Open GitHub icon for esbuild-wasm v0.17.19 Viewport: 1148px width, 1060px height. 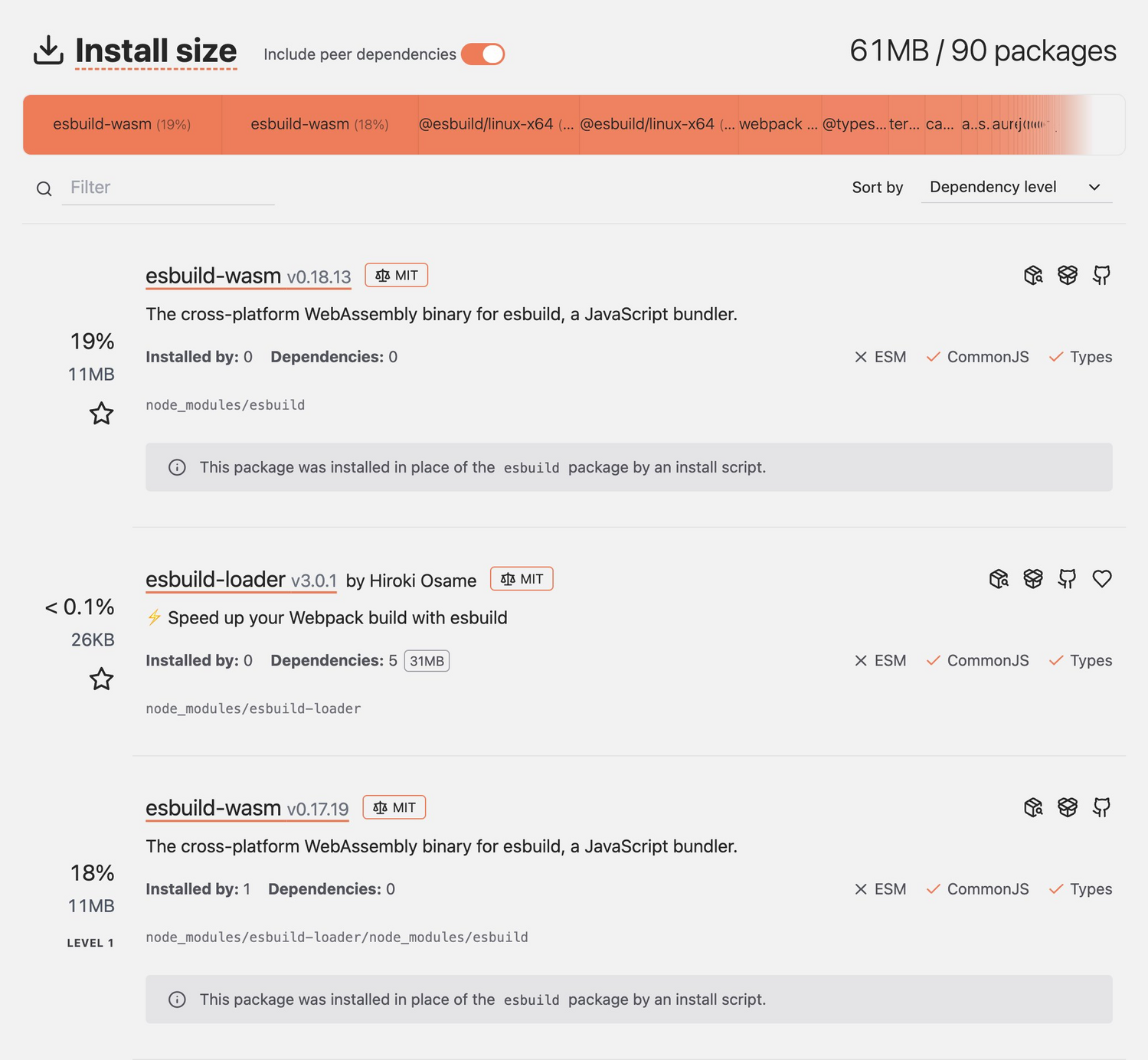click(1101, 807)
